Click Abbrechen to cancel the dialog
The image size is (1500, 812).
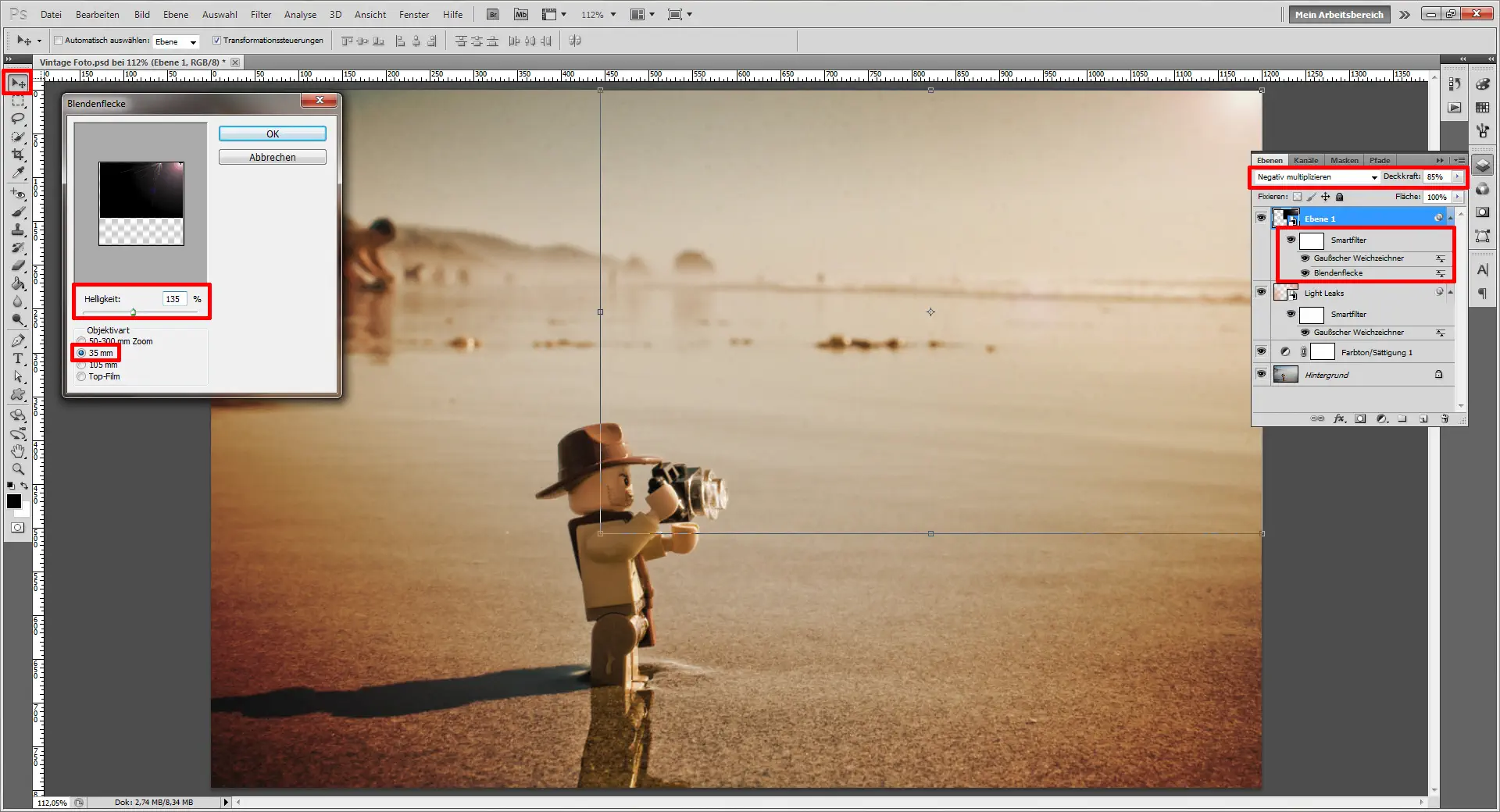272,158
